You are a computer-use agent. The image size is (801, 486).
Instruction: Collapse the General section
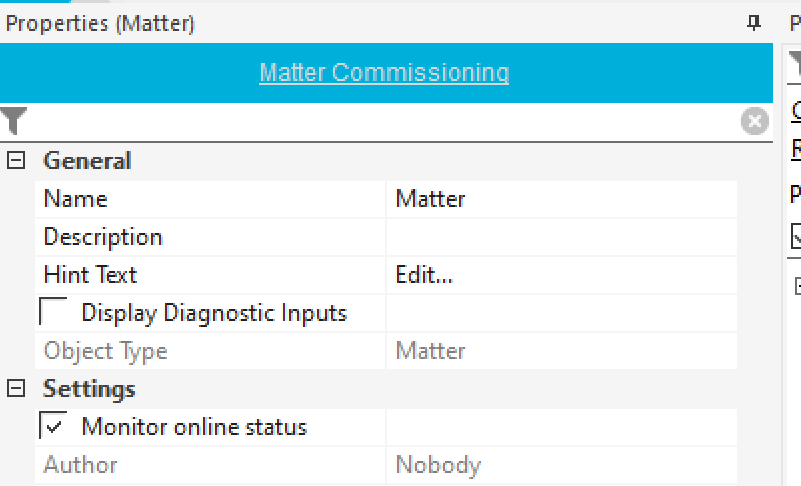15,161
